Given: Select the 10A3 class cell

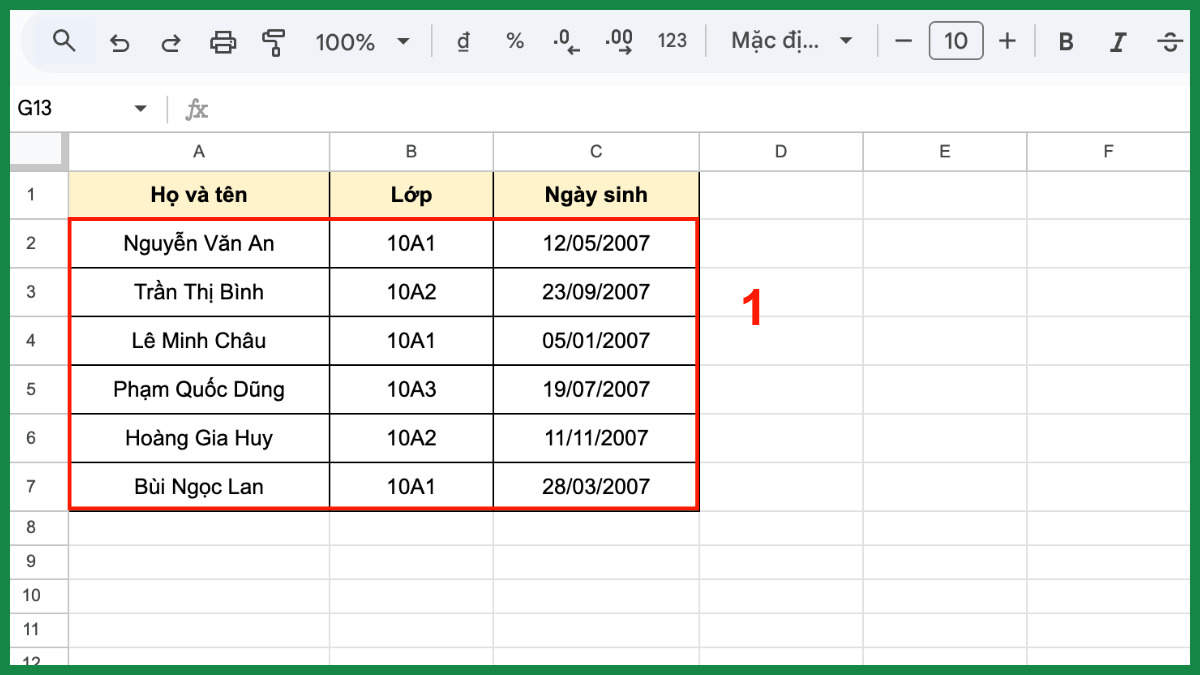Looking at the screenshot, I should click(x=411, y=389).
